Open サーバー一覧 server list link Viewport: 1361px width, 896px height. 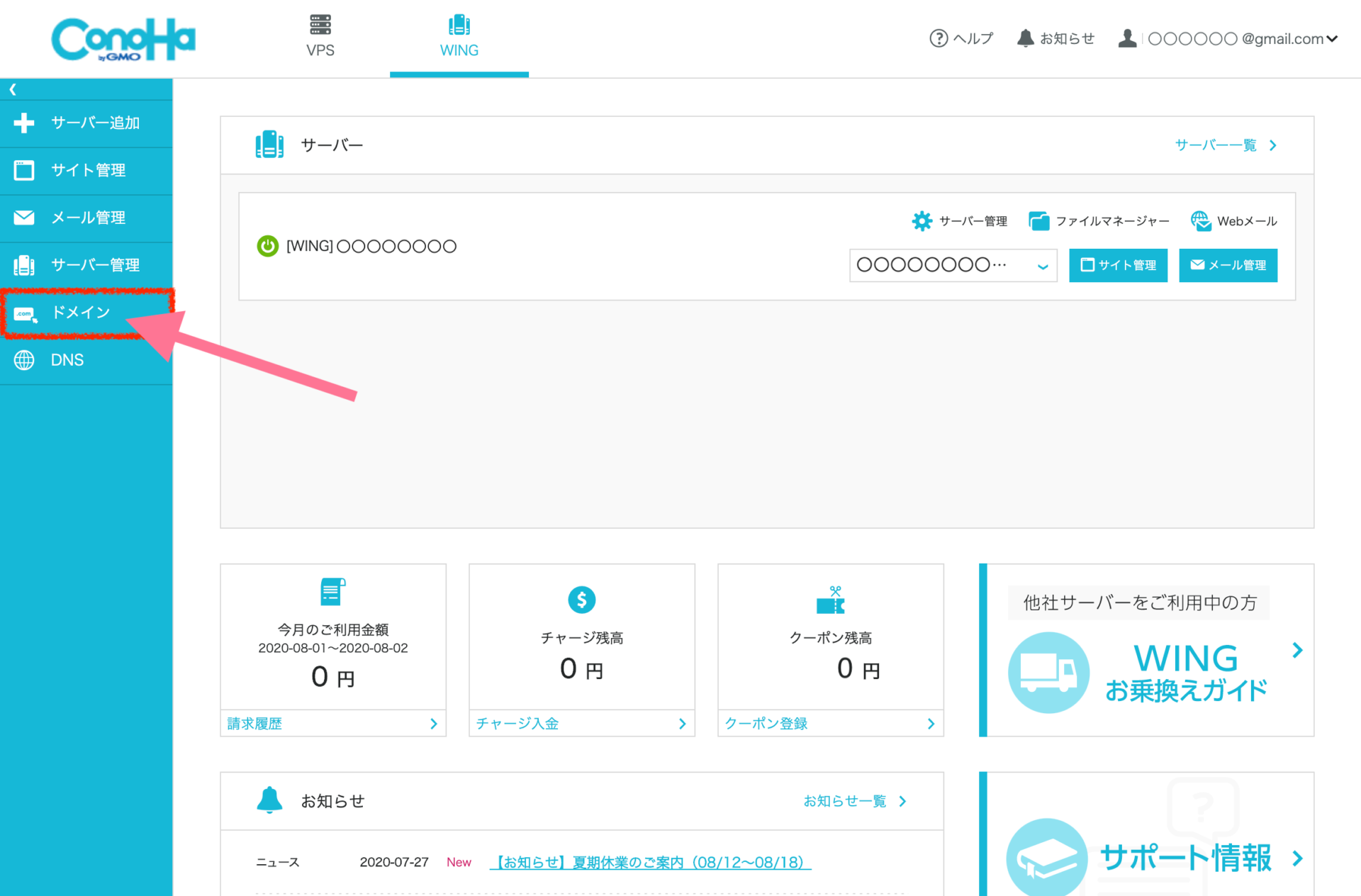(x=1216, y=145)
